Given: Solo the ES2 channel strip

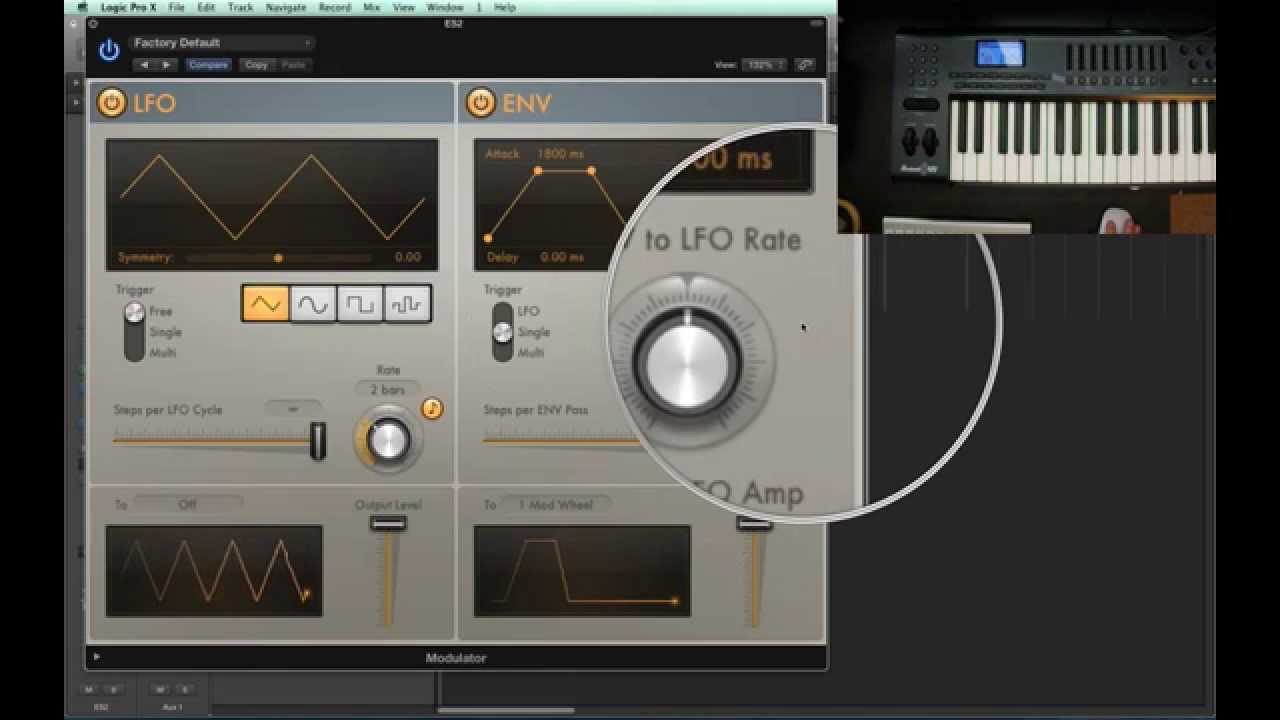Looking at the screenshot, I should (113, 689).
